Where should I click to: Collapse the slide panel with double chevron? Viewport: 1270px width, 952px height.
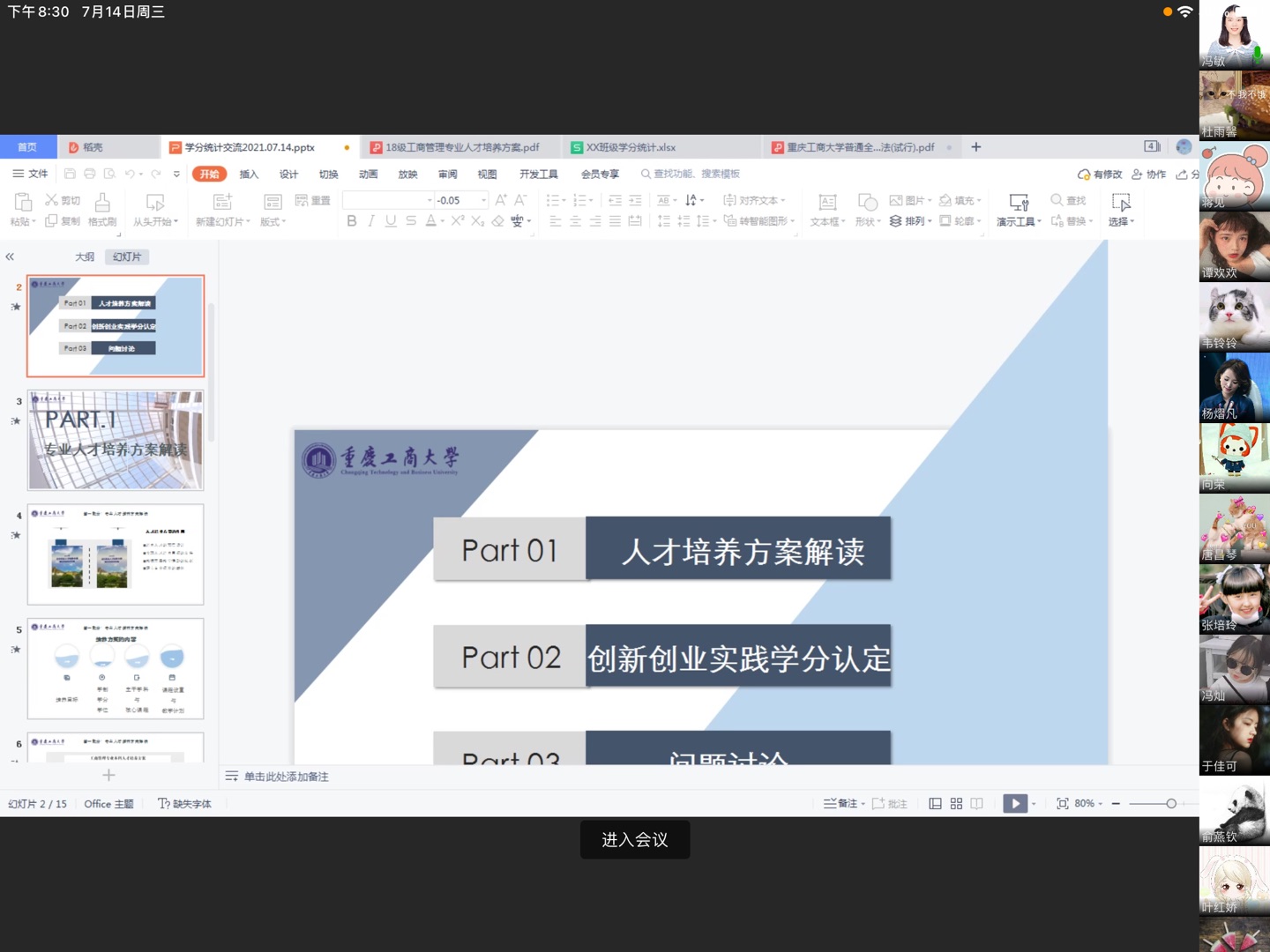click(x=10, y=257)
